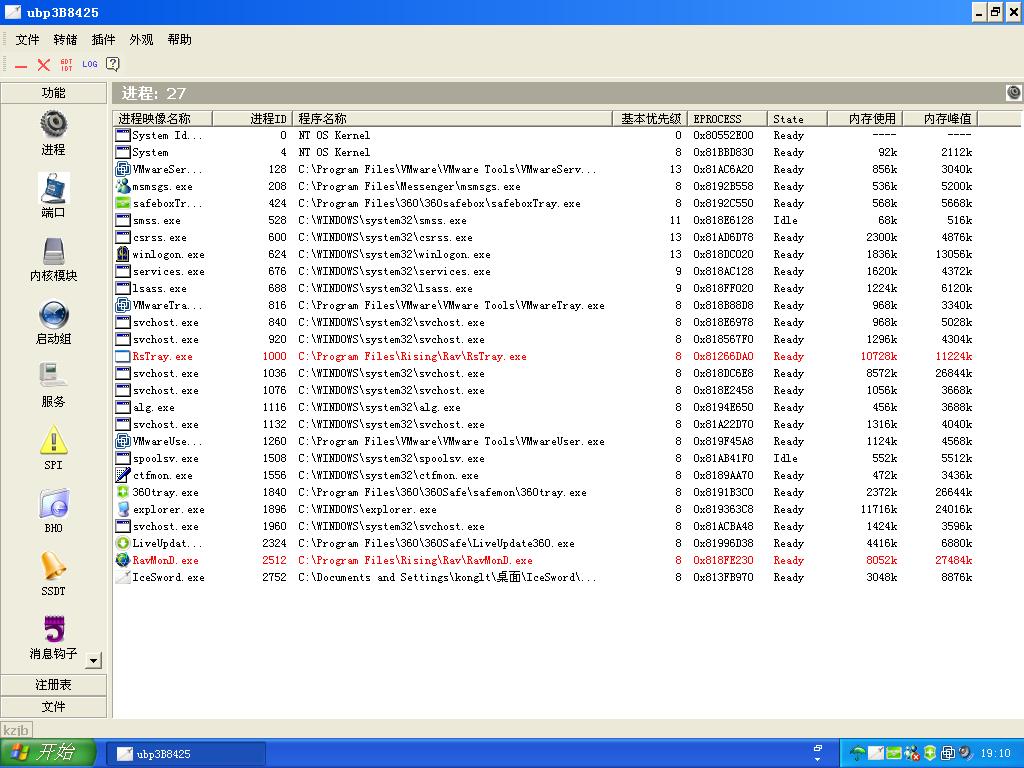Screen dimensions: 1024x768
Task: Click the msmsgs.exe process icon
Action: pos(123,186)
